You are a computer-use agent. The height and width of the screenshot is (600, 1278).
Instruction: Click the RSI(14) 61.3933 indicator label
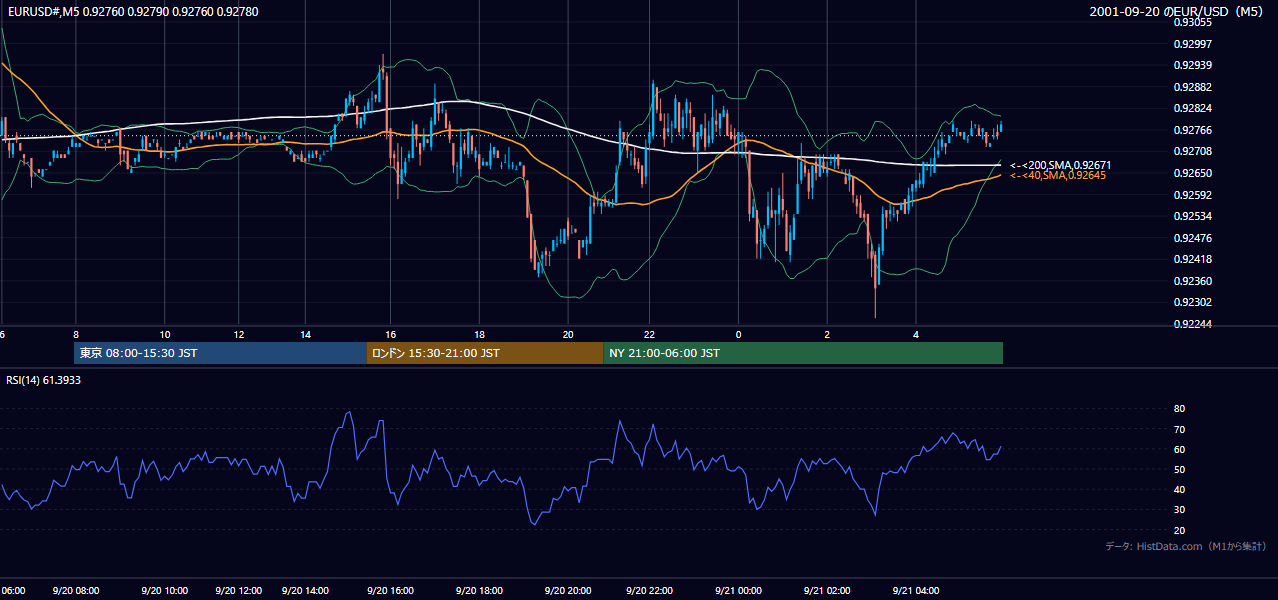43,380
